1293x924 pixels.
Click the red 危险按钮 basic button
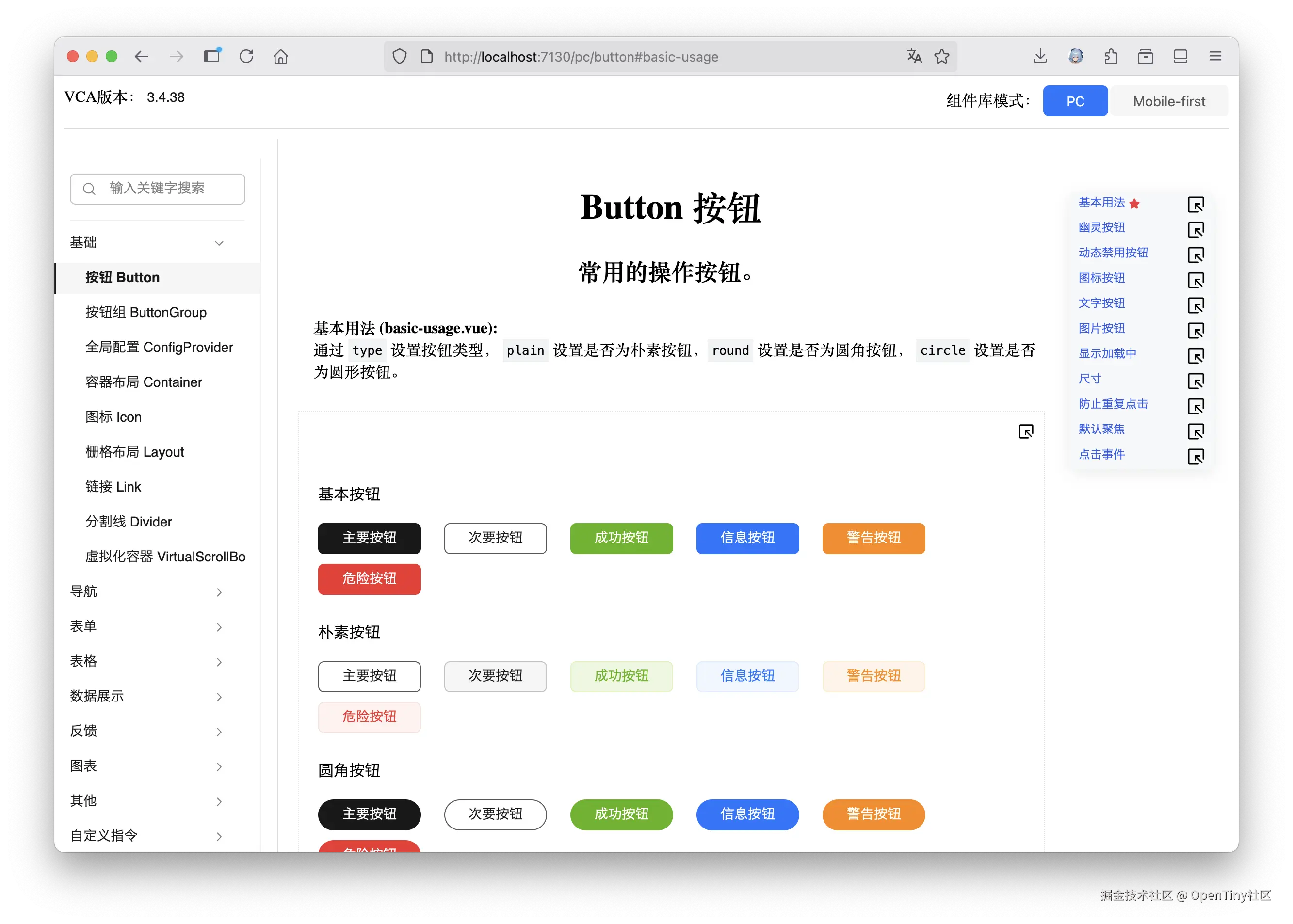click(369, 579)
